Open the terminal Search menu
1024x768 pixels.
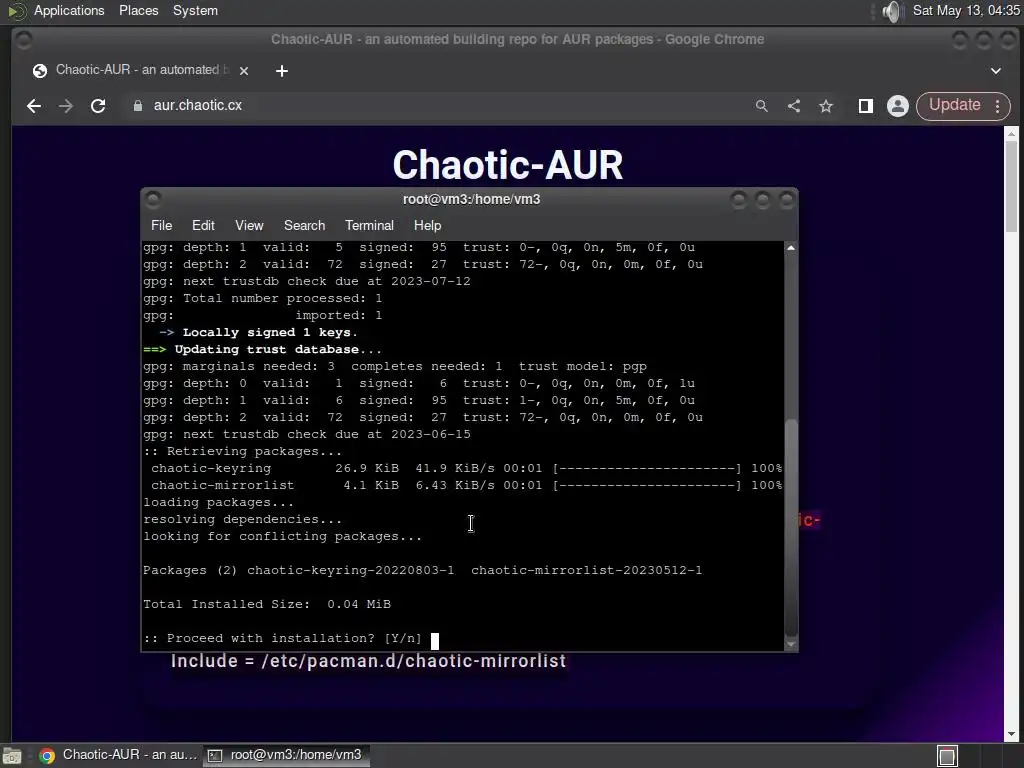(x=304, y=225)
